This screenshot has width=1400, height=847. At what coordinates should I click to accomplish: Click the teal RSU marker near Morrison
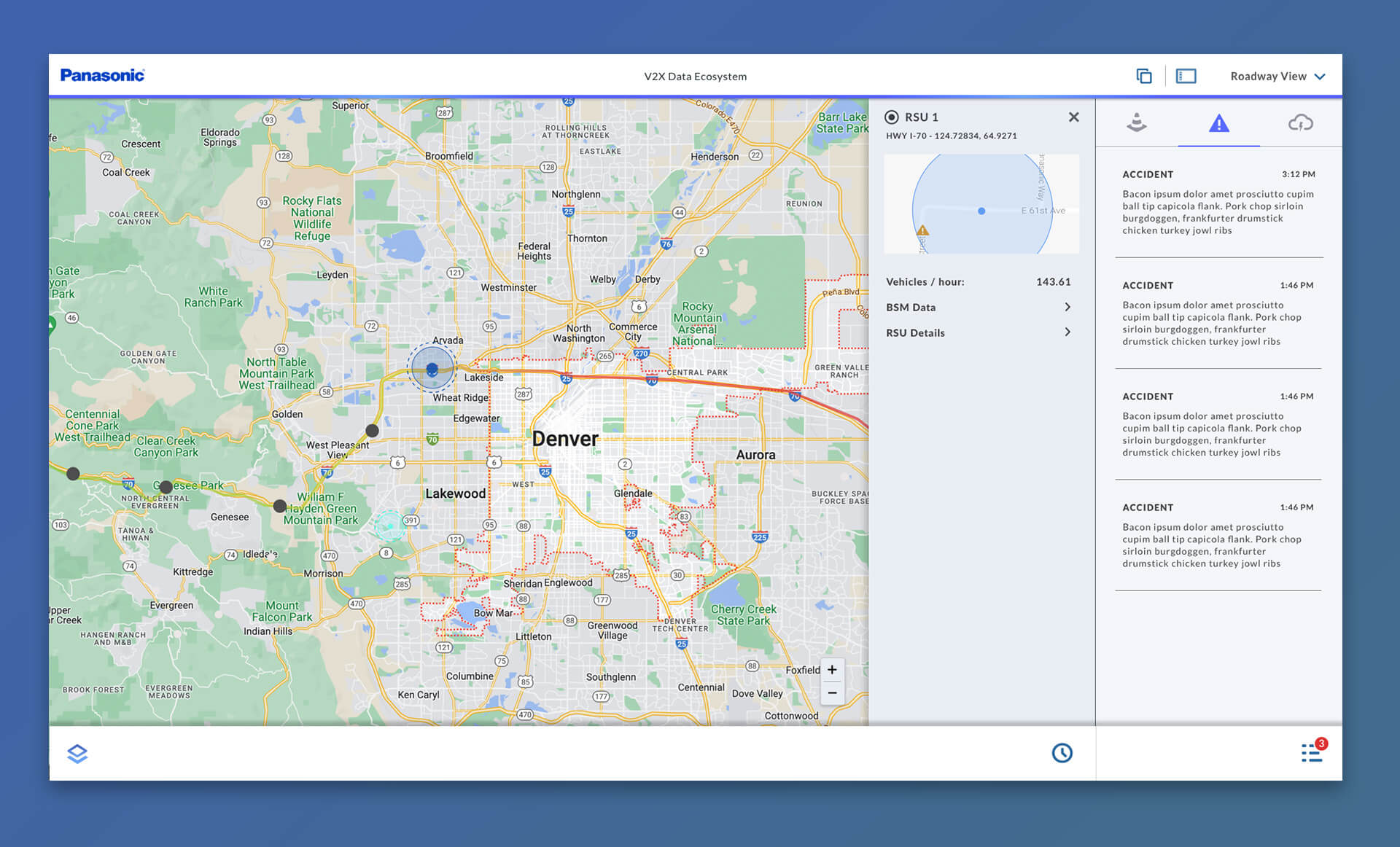pyautogui.click(x=390, y=525)
